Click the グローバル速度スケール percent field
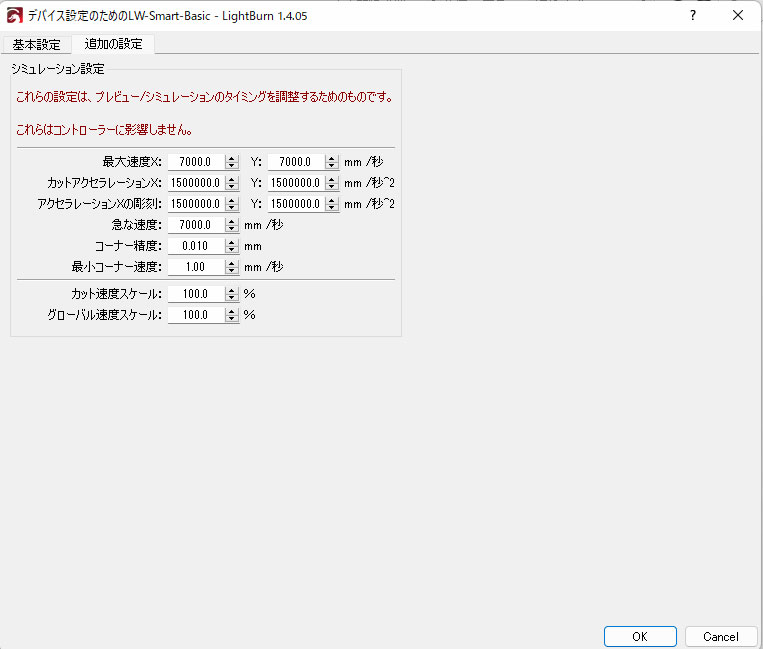The image size is (763, 649). click(x=196, y=315)
